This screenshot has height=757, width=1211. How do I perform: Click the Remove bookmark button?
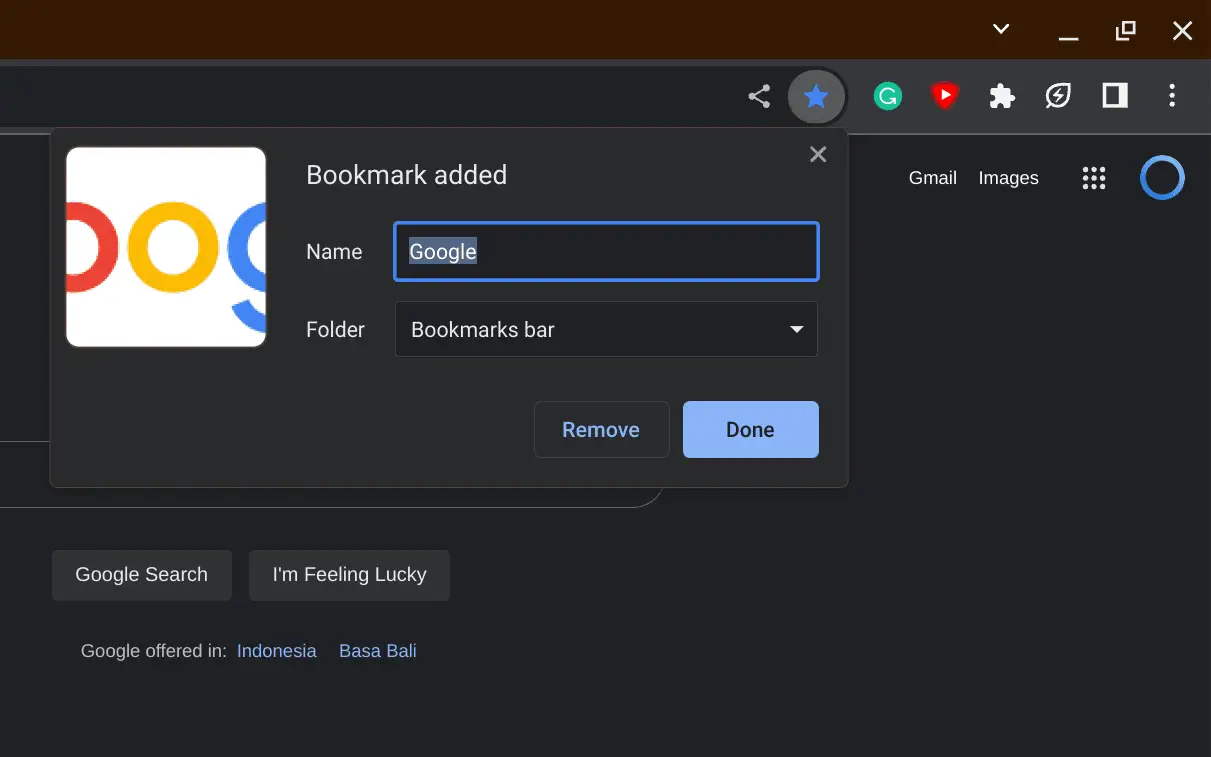601,429
